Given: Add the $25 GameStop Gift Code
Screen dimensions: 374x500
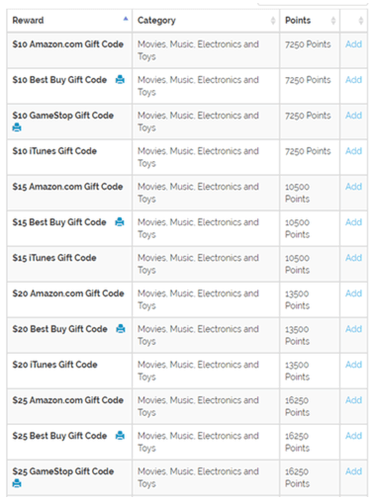Looking at the screenshot, I should coord(354,471).
